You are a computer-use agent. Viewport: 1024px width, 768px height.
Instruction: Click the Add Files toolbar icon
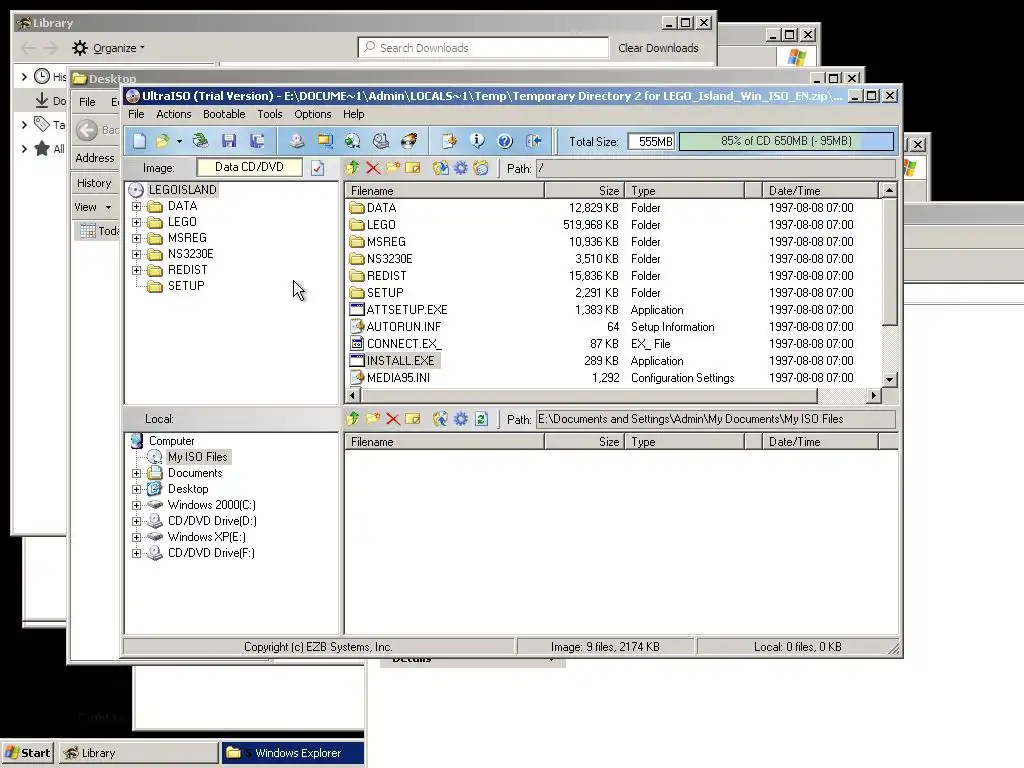tap(449, 141)
